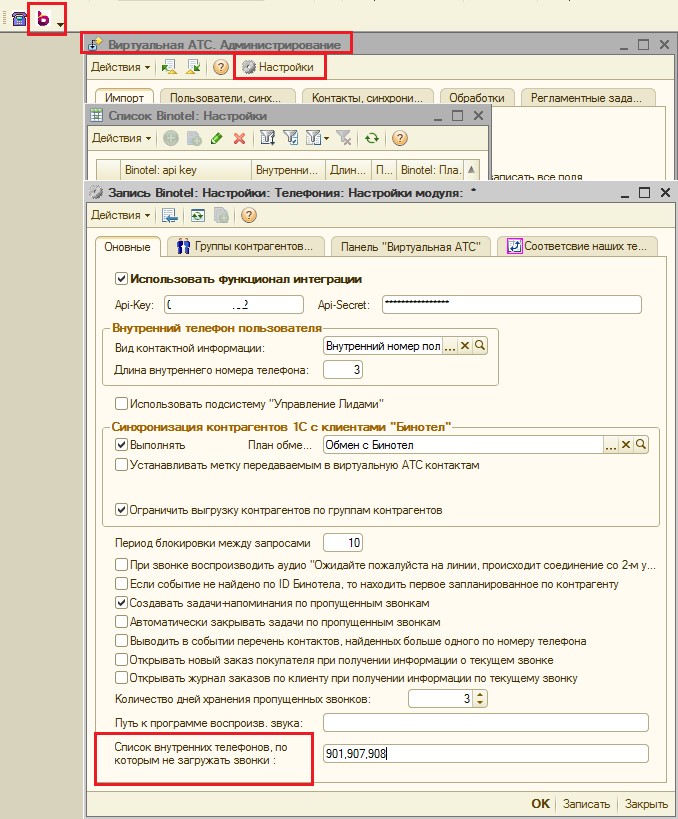The height and width of the screenshot is (819, 678).
Task: Enable Выводить в событии перечень контактов checkbox
Action: click(x=121, y=640)
